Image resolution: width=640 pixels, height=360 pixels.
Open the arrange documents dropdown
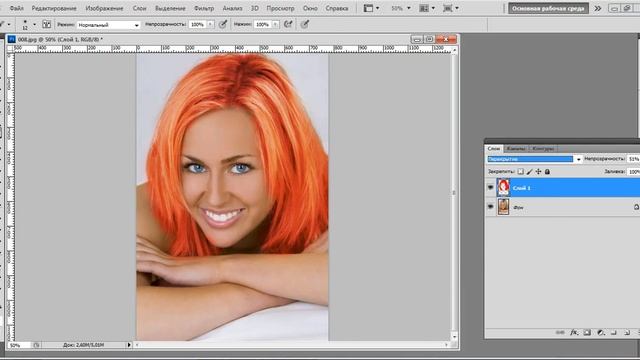click(x=427, y=8)
